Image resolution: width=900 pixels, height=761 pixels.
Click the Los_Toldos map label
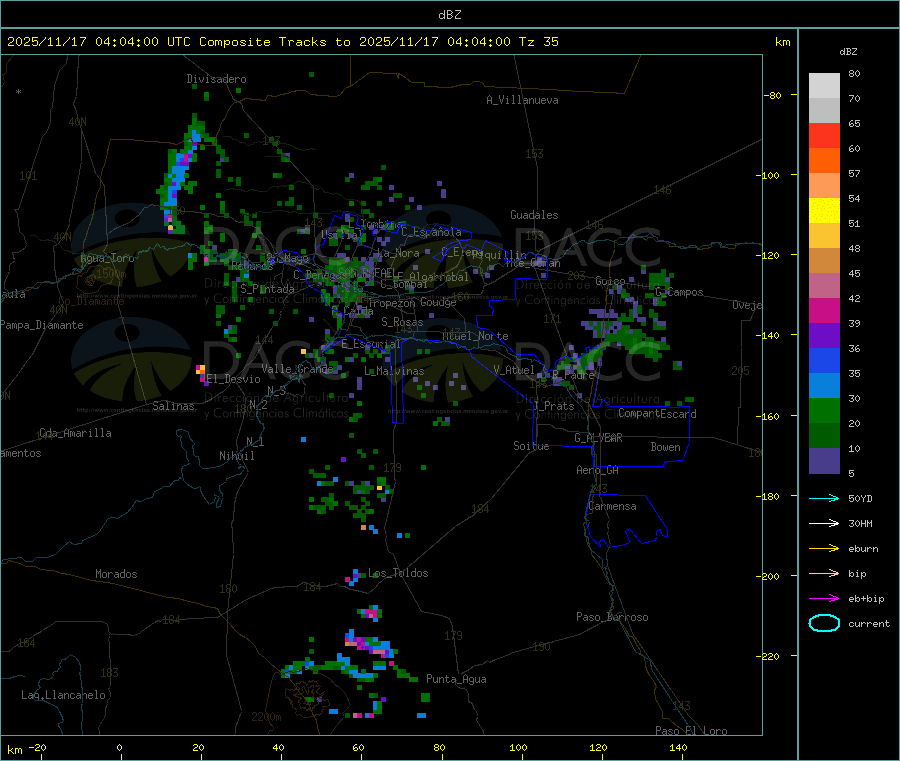[x=398, y=573]
